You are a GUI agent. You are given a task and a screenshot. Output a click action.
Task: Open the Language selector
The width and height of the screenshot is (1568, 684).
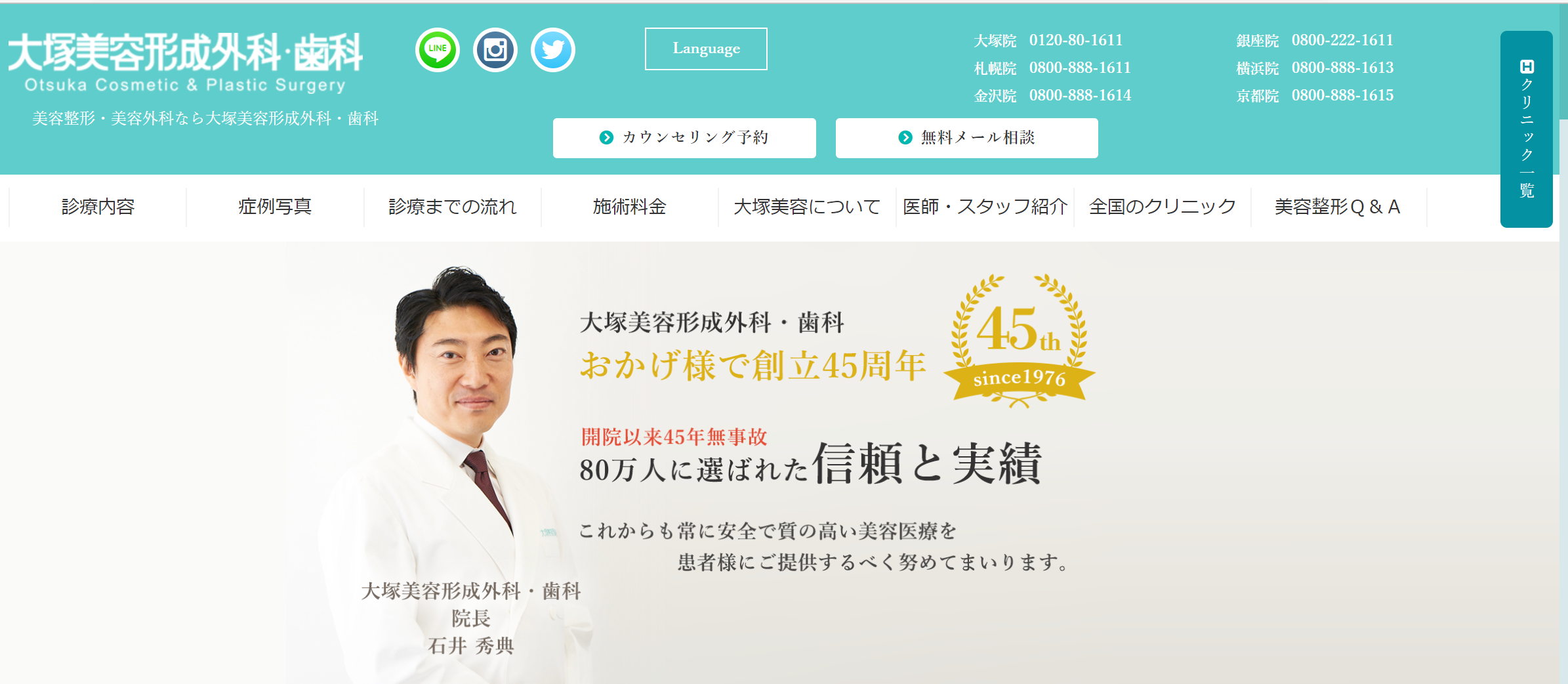pyautogui.click(x=706, y=49)
